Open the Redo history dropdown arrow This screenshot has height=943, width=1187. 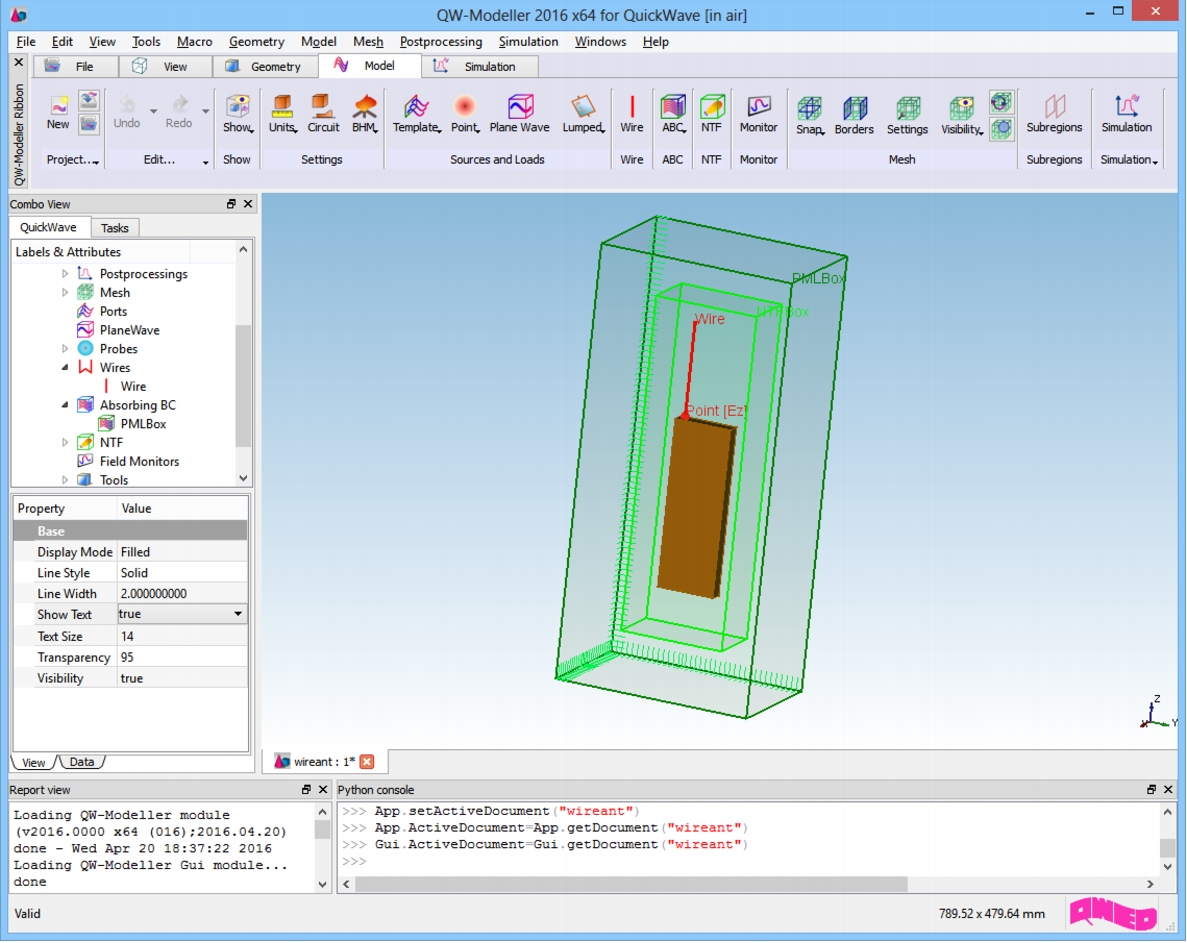click(x=205, y=111)
